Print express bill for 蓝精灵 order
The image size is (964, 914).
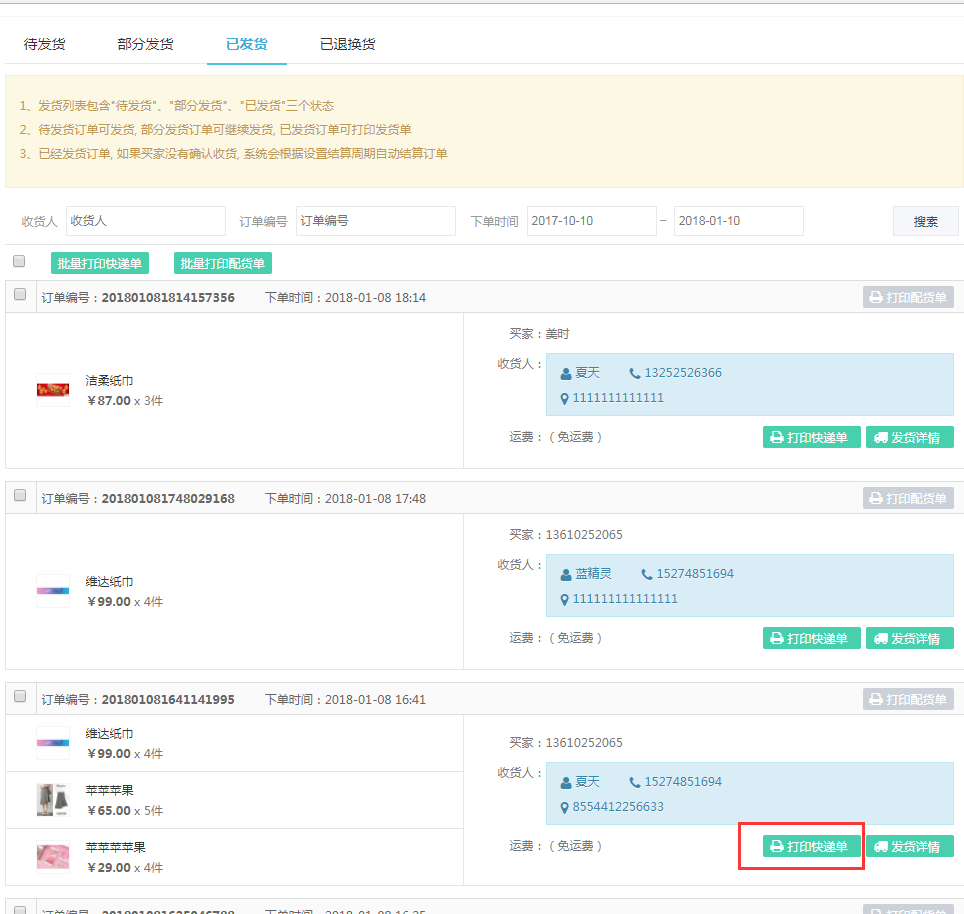pyautogui.click(x=811, y=638)
